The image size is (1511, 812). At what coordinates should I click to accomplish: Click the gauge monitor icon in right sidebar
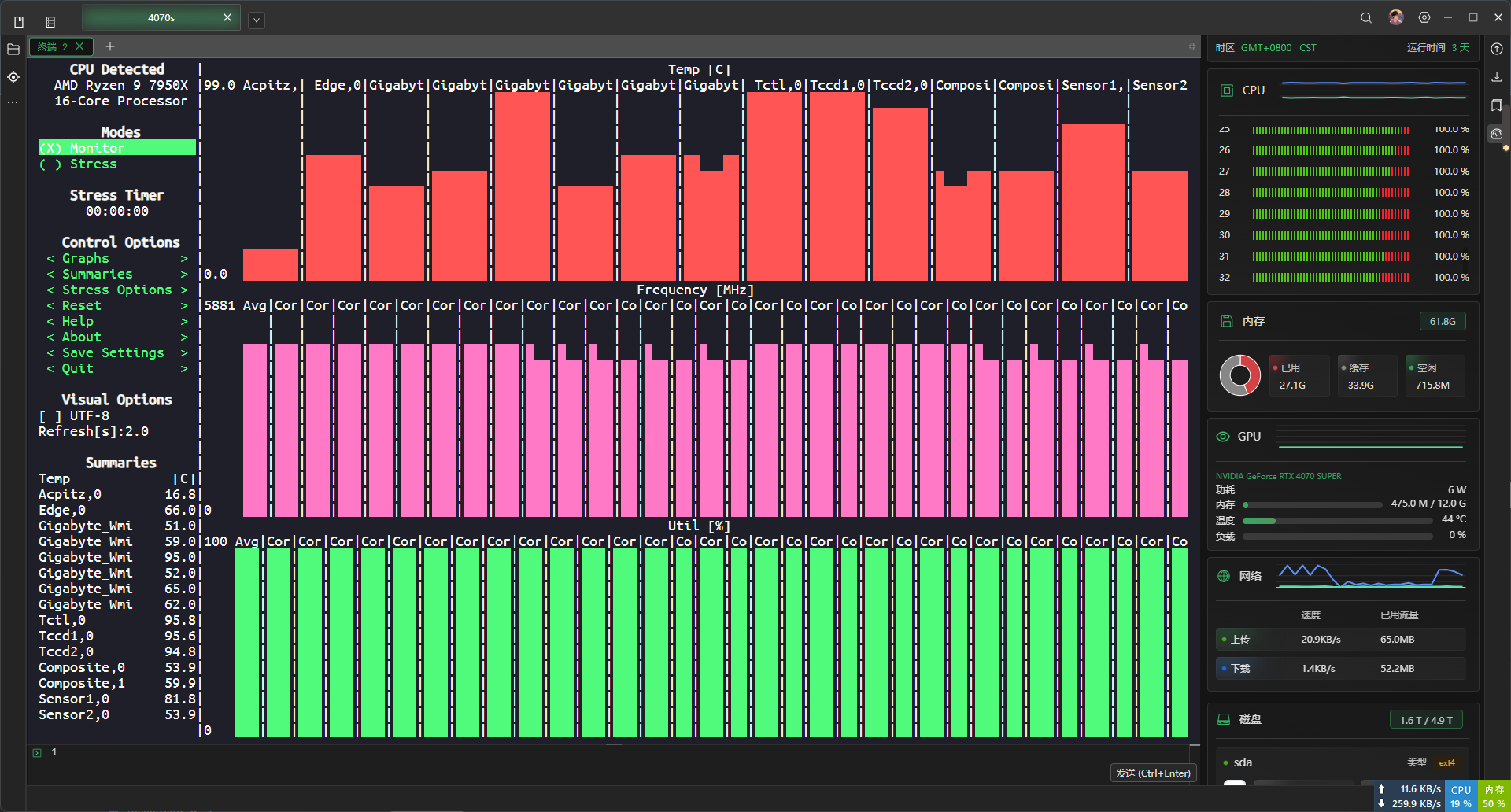pyautogui.click(x=1497, y=134)
